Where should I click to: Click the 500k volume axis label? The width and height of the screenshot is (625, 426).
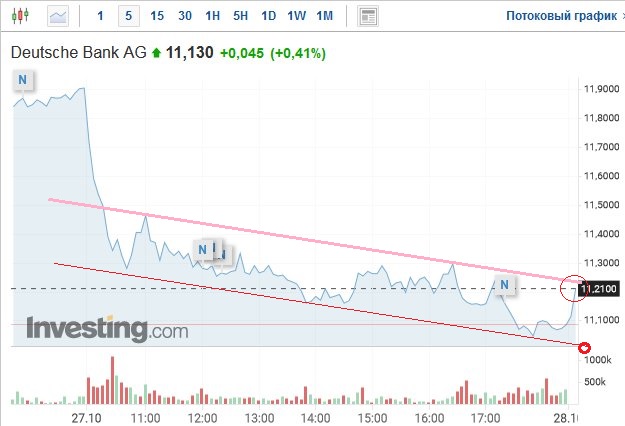[x=595, y=382]
